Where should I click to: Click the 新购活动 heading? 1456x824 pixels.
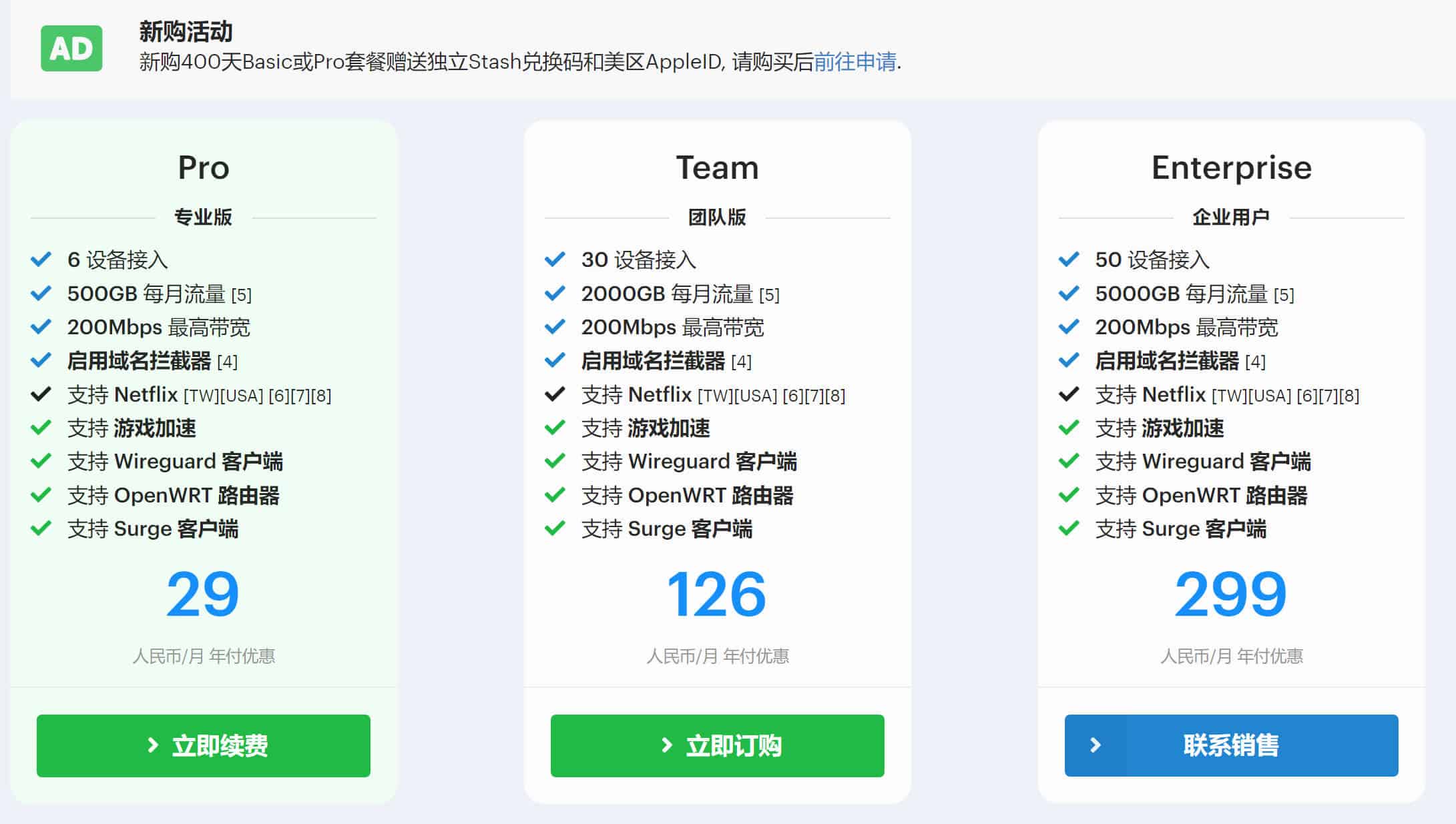click(186, 31)
